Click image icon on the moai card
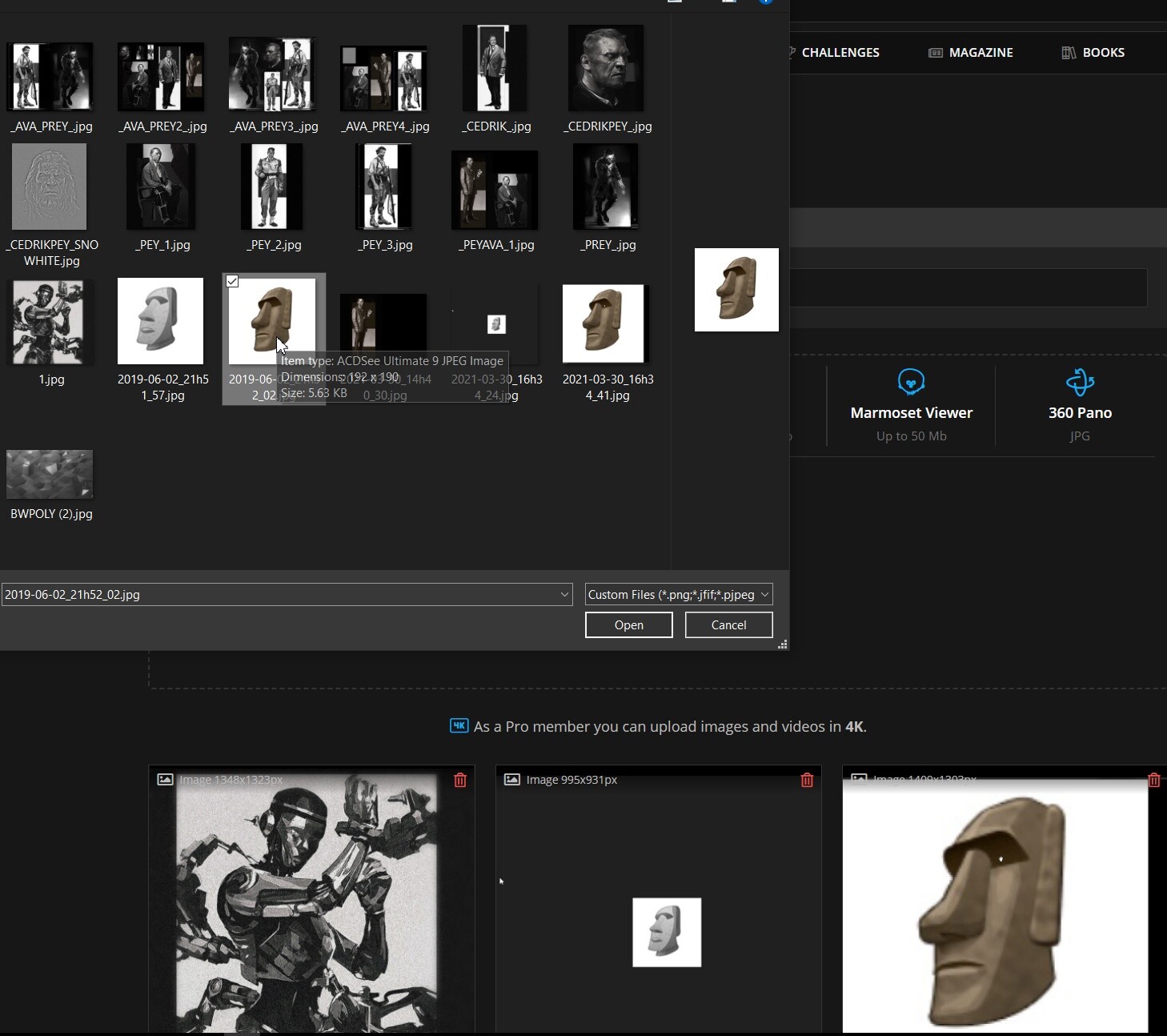1167x1036 pixels. (859, 778)
